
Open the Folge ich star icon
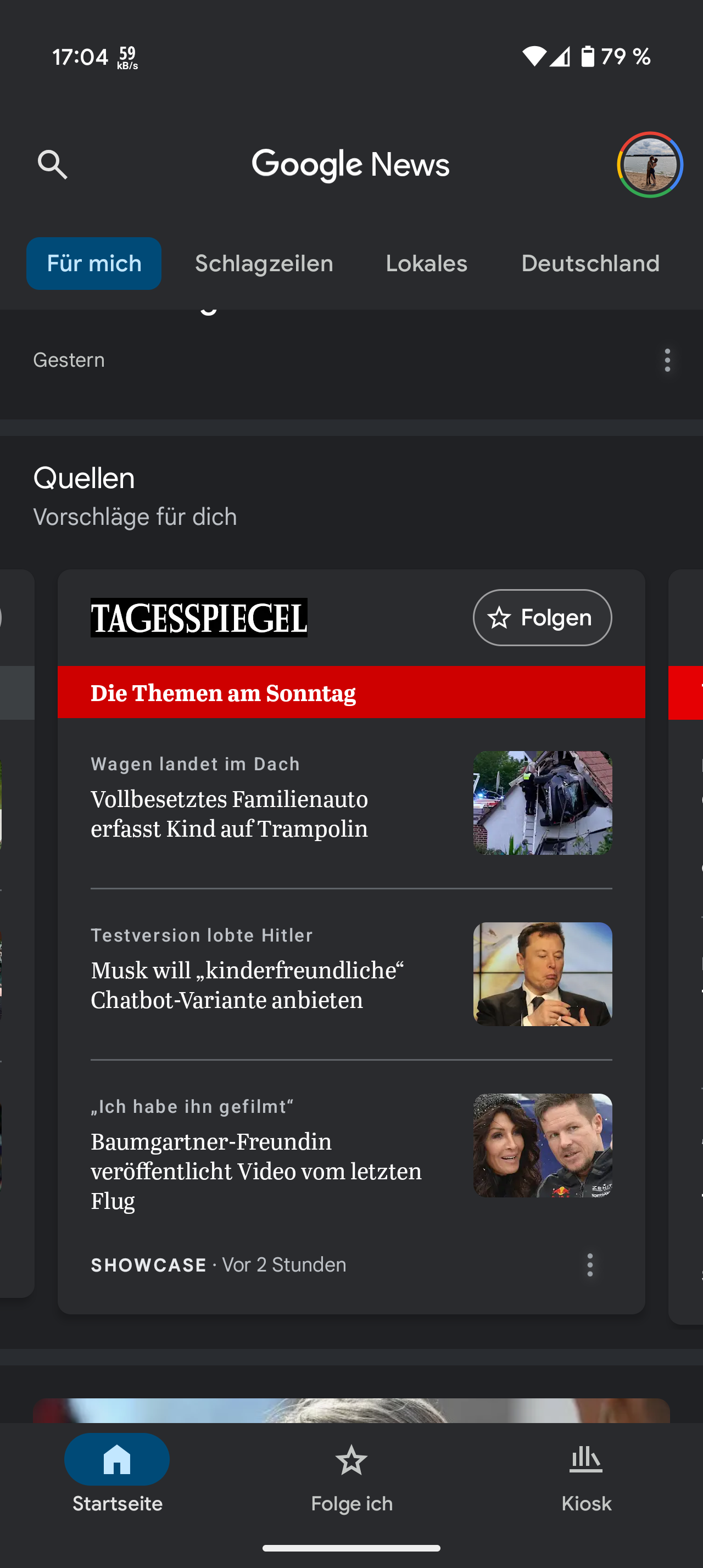tap(351, 1460)
